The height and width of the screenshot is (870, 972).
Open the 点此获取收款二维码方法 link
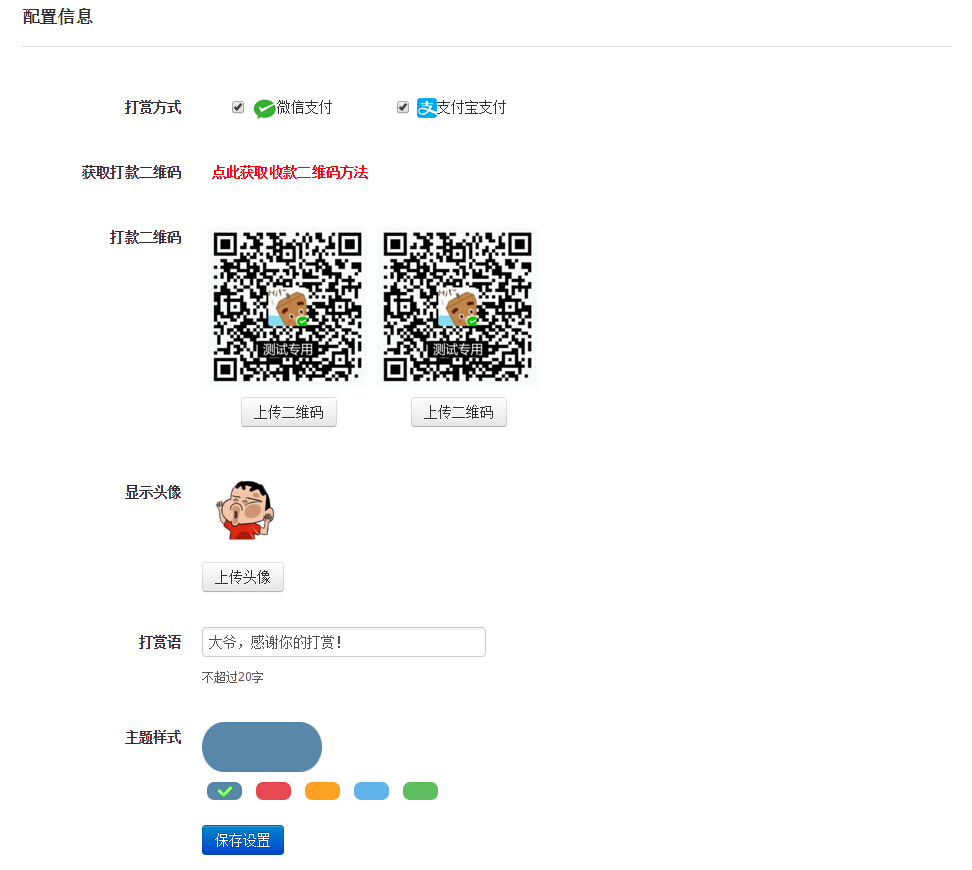coord(289,172)
